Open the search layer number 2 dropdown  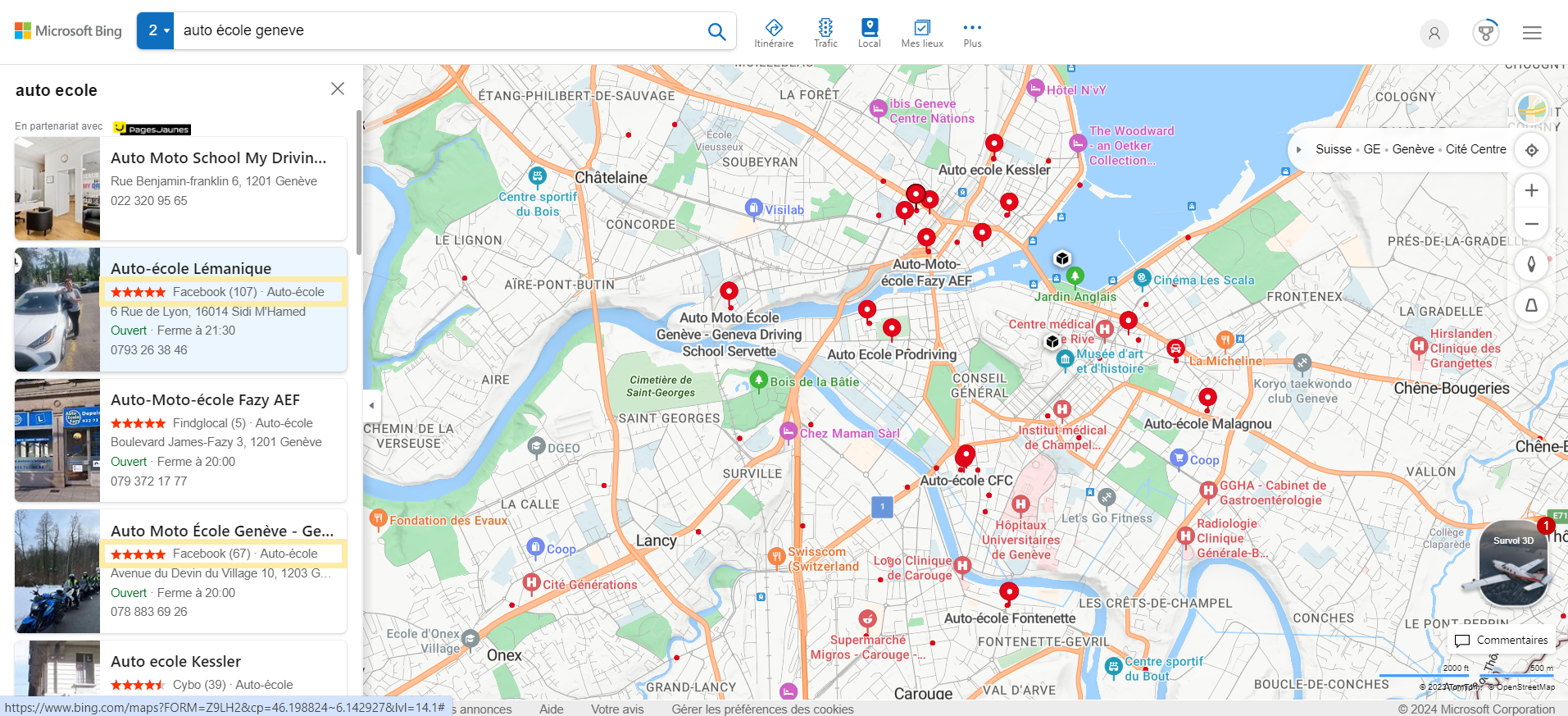(x=156, y=31)
